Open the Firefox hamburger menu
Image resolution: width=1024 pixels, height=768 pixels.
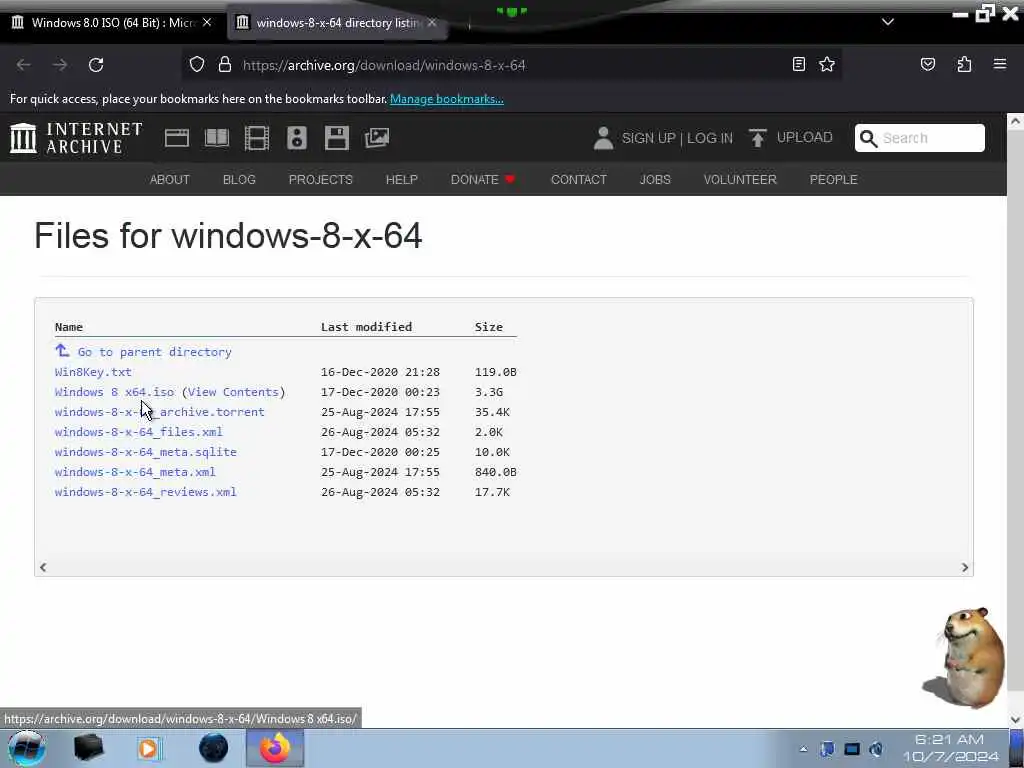[x=999, y=64]
